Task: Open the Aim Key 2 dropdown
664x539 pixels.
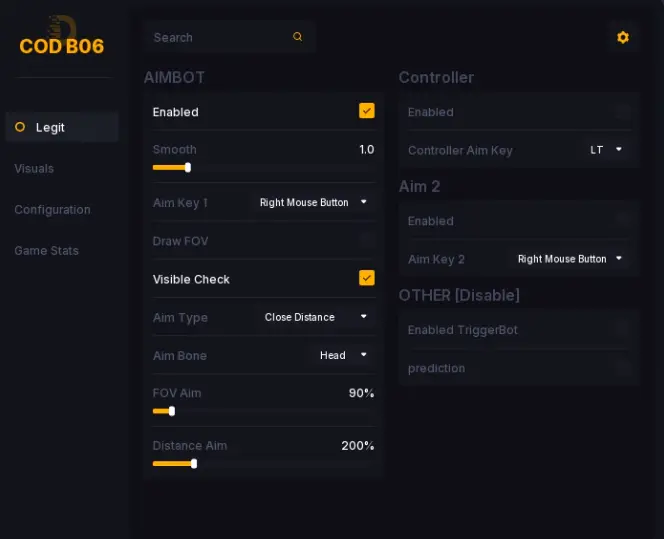Action: pyautogui.click(x=570, y=259)
